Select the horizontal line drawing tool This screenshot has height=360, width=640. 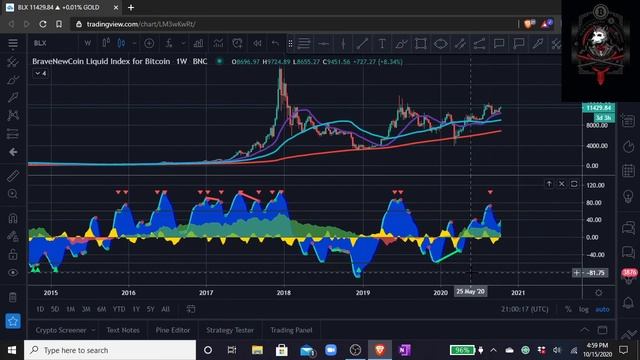[x=323, y=44]
